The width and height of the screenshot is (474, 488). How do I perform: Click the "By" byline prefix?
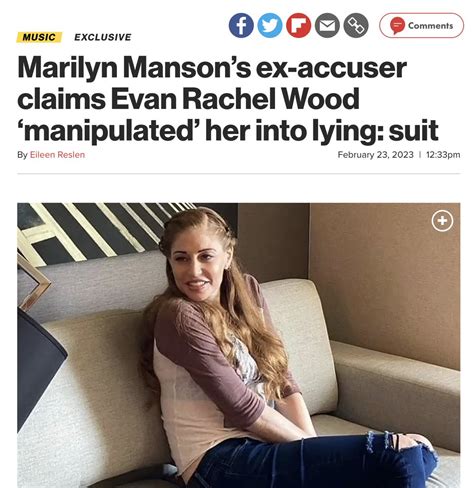(22, 155)
